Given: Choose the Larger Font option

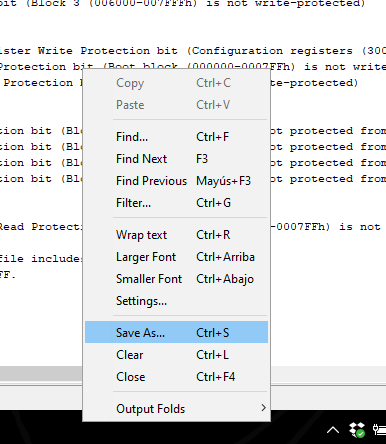Looking at the screenshot, I should coord(176,257).
